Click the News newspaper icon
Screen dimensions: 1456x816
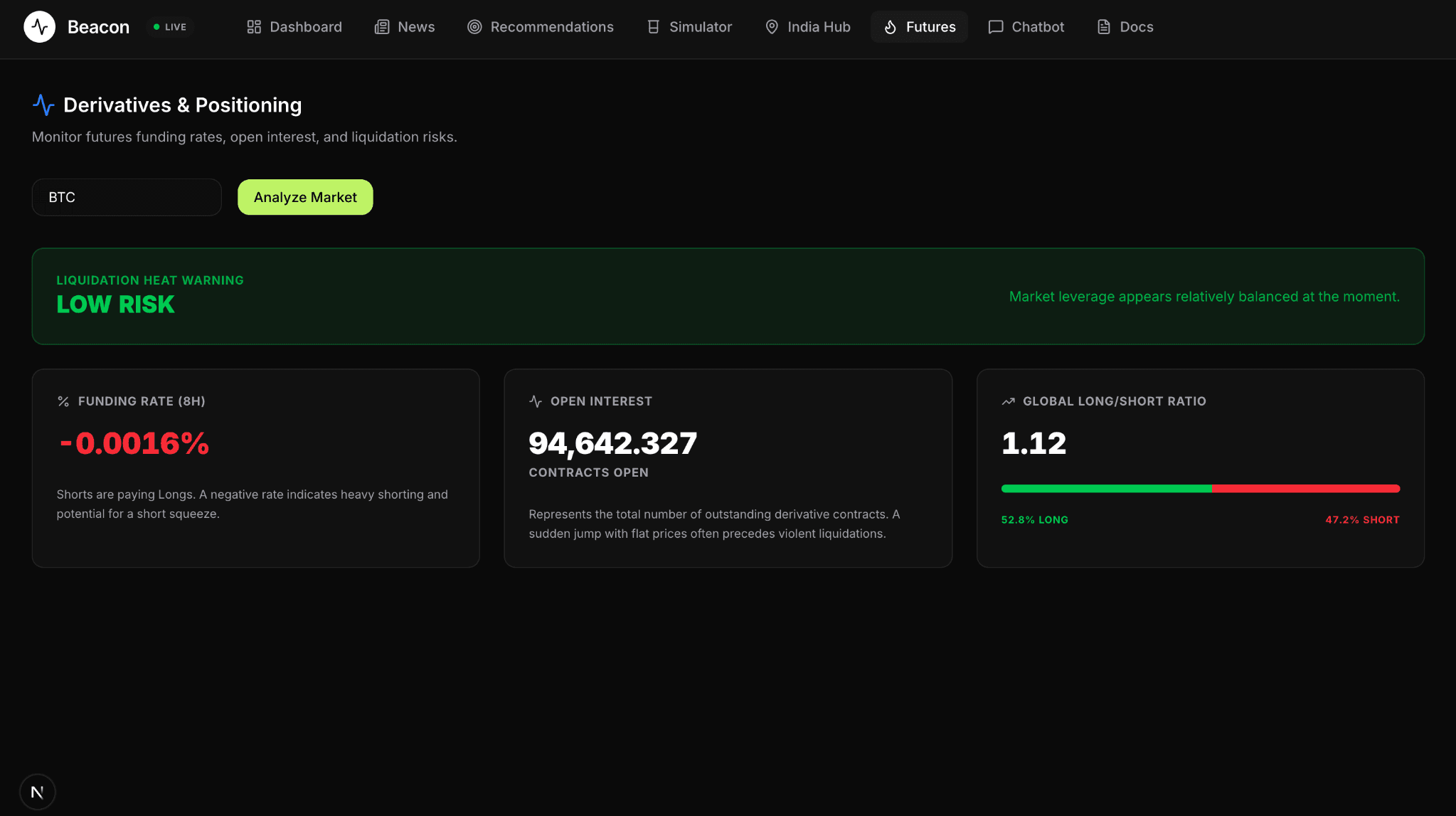click(382, 27)
